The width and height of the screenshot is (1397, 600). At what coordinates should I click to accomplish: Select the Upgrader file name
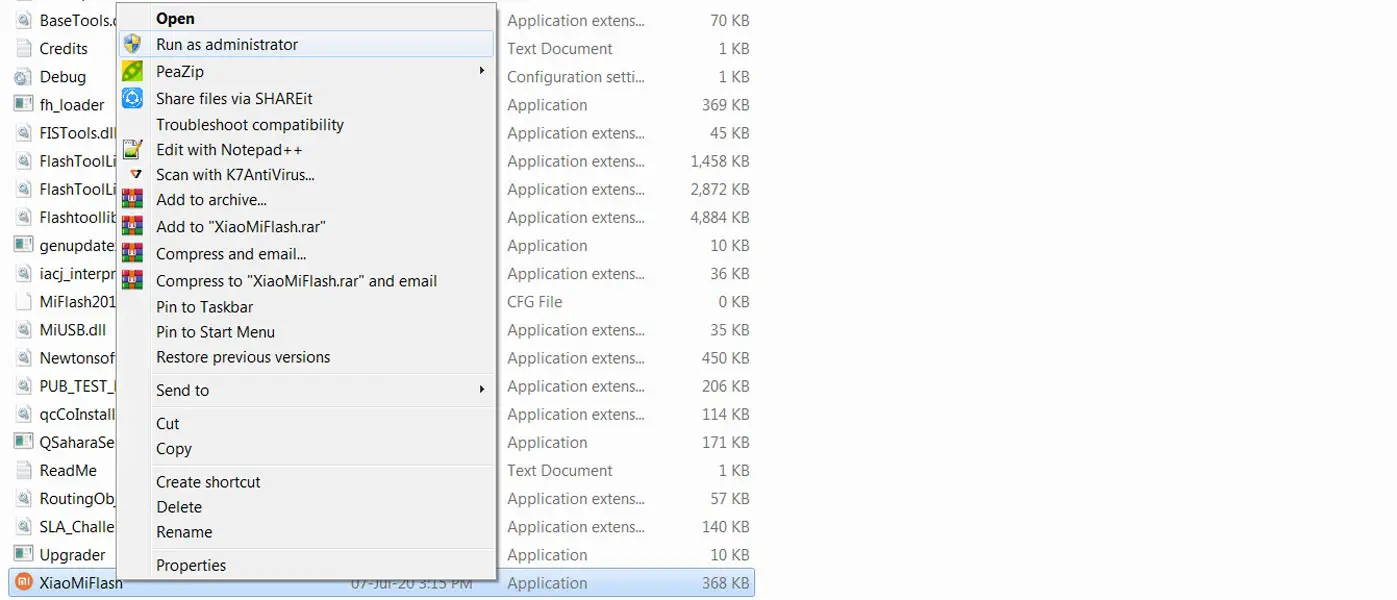(x=72, y=555)
